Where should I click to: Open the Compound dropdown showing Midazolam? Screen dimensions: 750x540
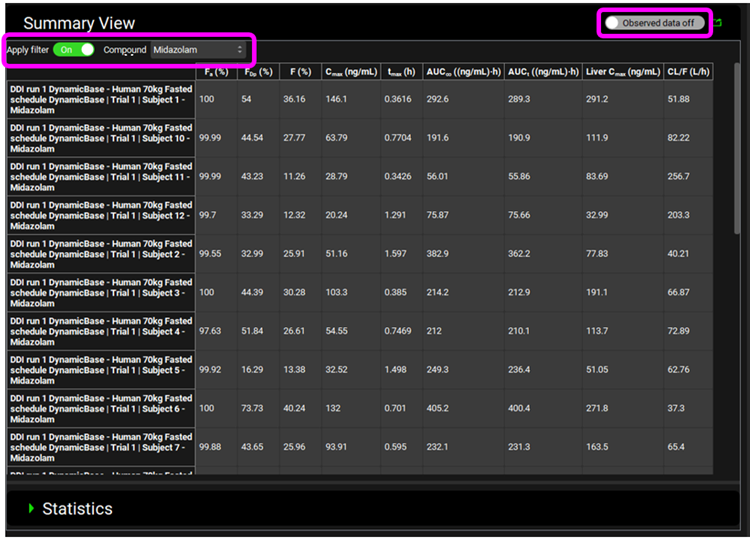click(x=198, y=49)
